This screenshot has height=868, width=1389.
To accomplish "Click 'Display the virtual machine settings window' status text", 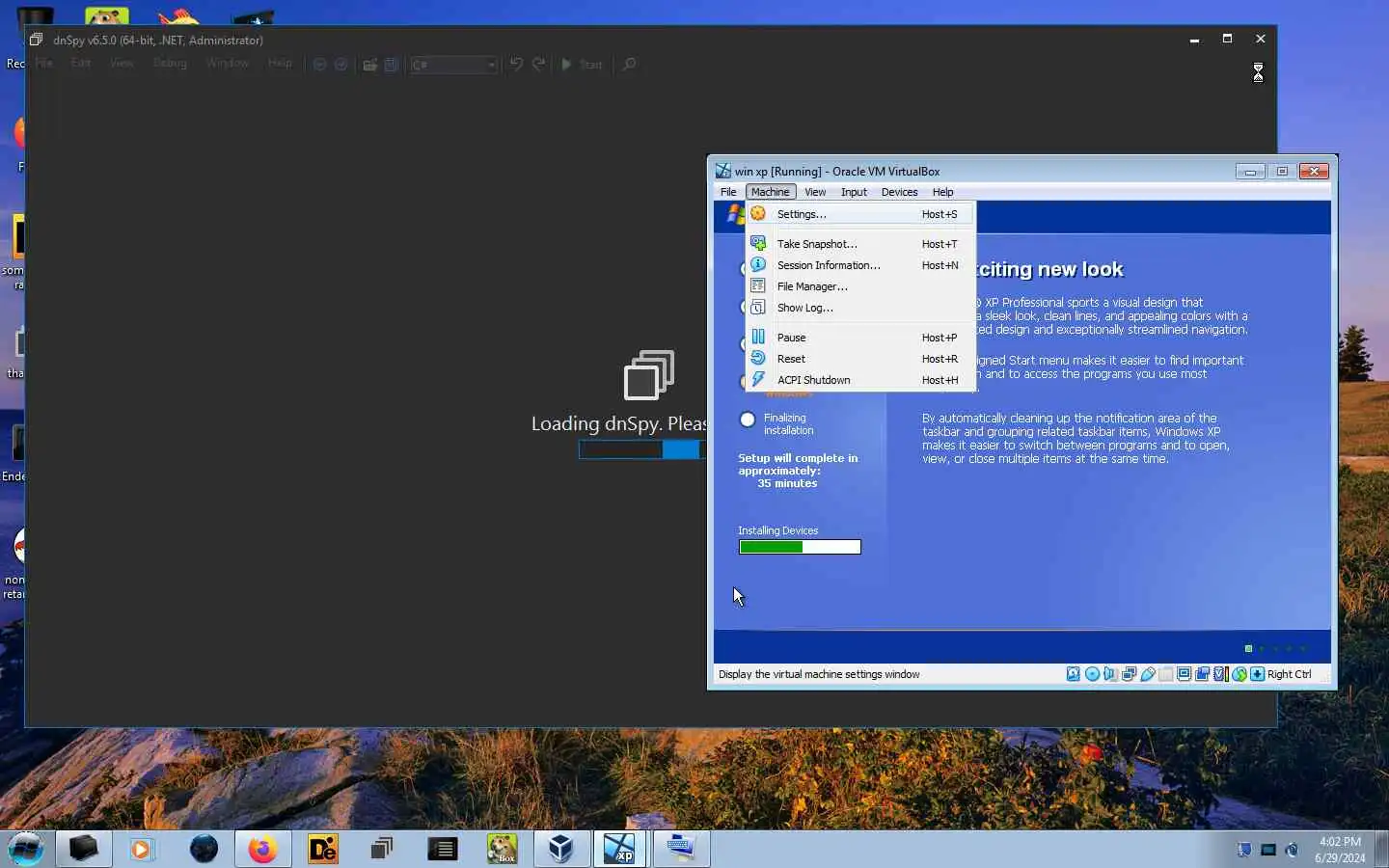I will 819,674.
